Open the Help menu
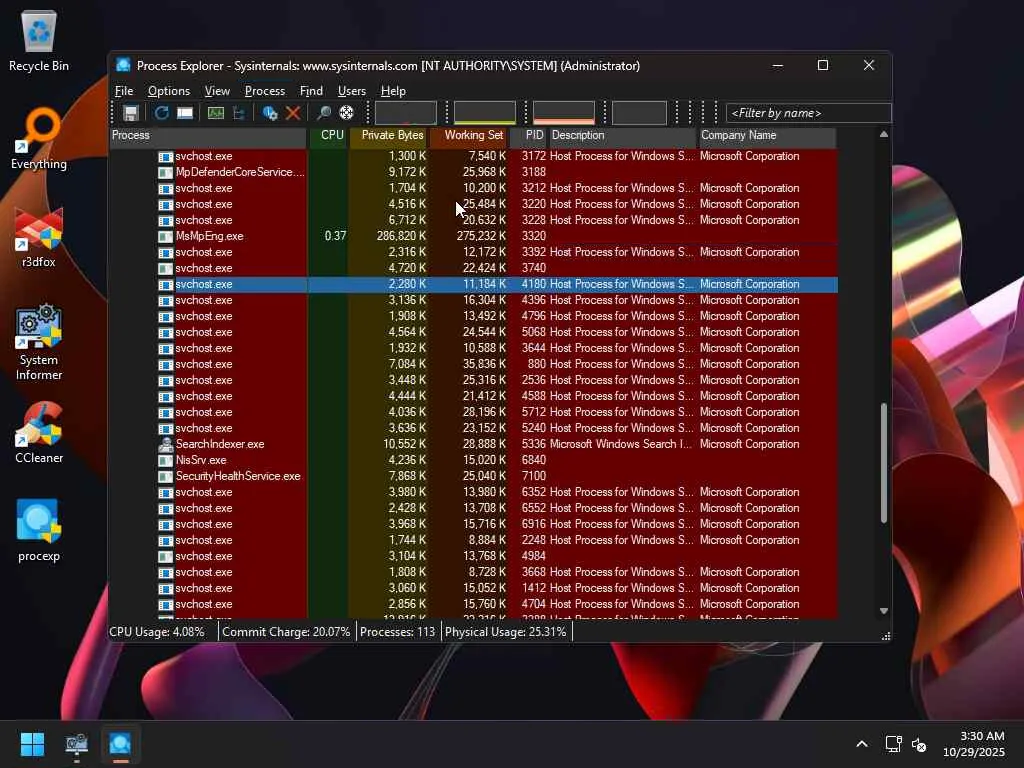1024x768 pixels. [x=393, y=91]
